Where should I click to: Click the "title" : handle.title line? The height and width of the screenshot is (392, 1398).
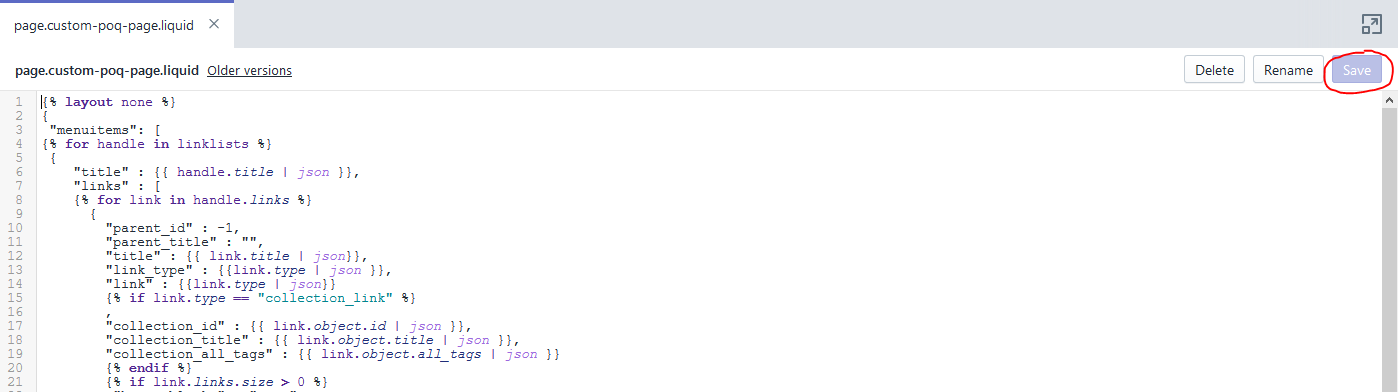pyautogui.click(x=215, y=172)
